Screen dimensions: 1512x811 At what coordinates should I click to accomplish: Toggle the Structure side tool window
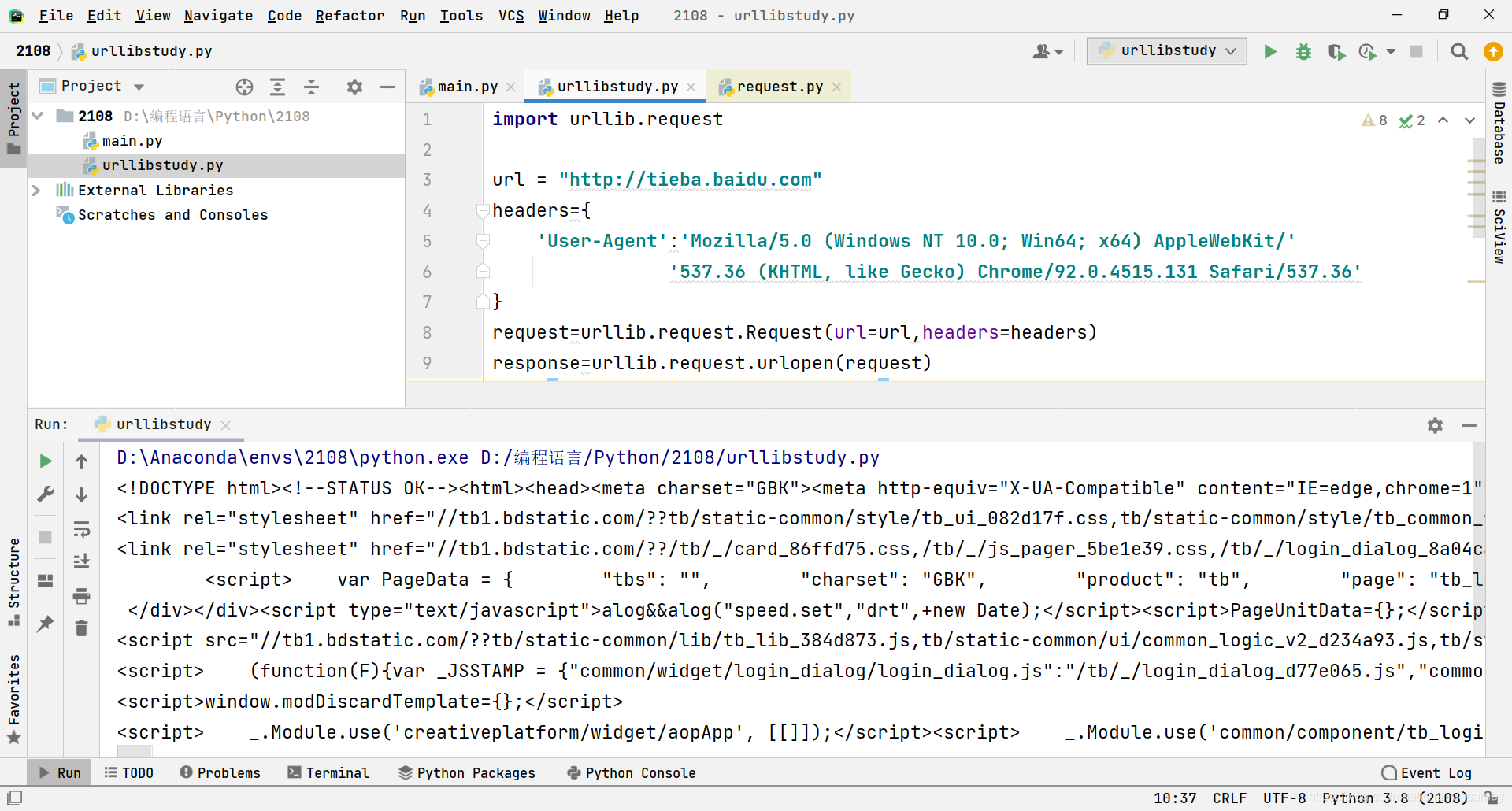pos(13,583)
